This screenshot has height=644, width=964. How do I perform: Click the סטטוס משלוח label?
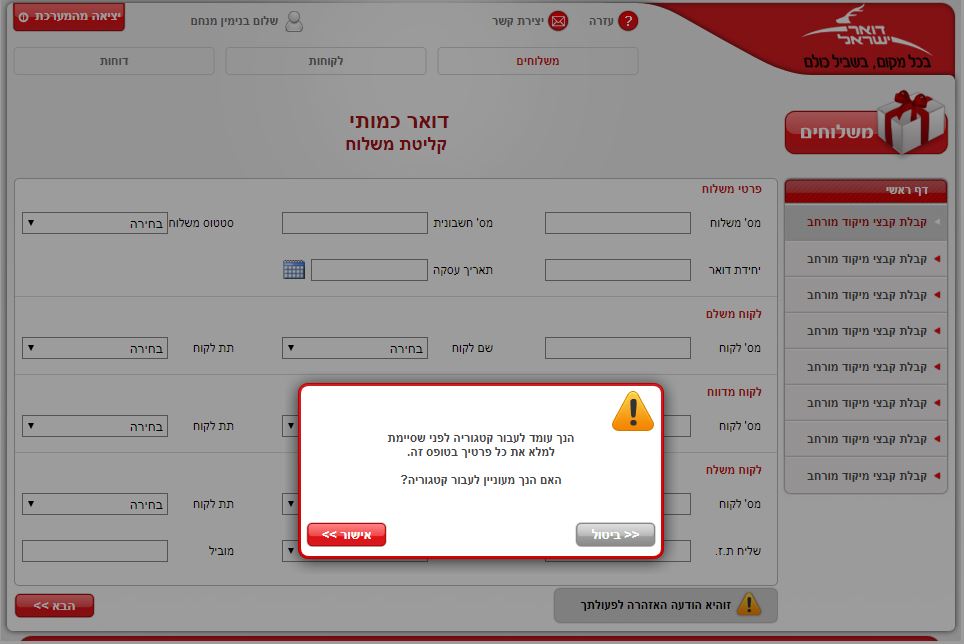201,223
